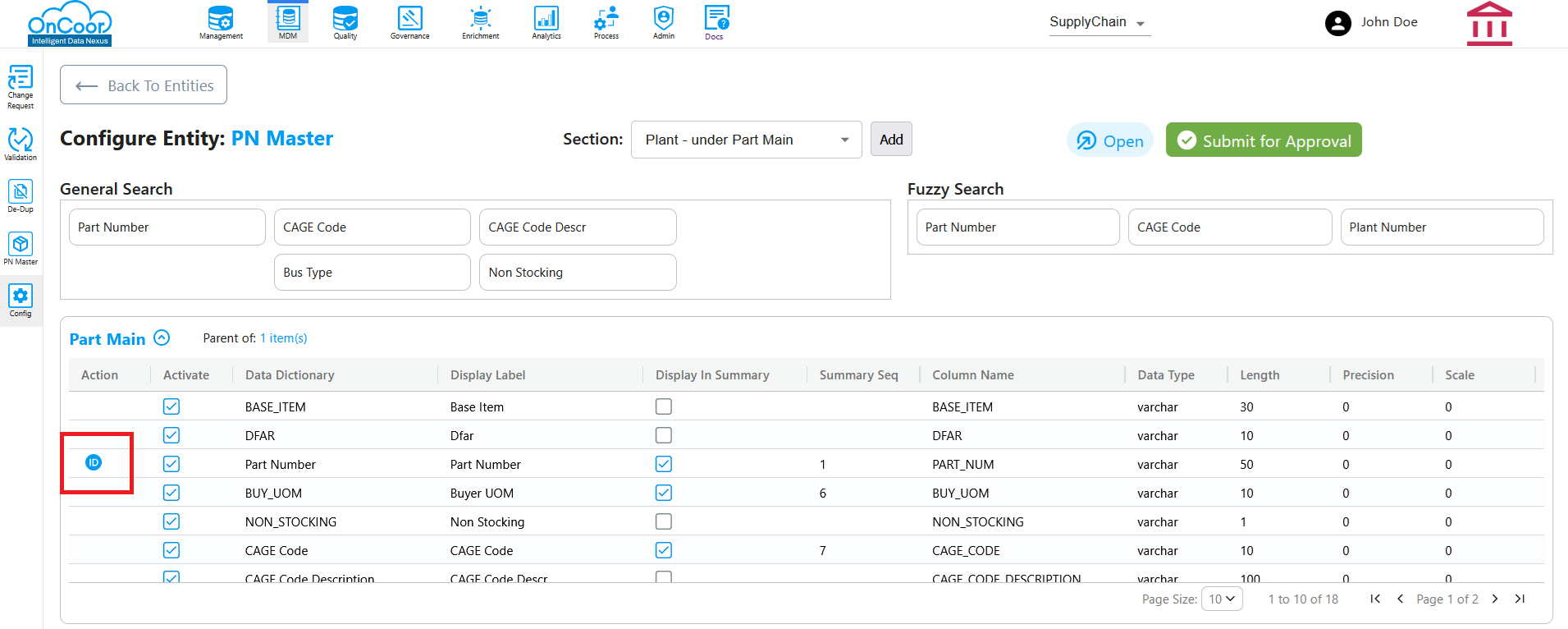Open the Enrichment module icon
Image resolution: width=1568 pixels, height=629 pixels.
481,22
